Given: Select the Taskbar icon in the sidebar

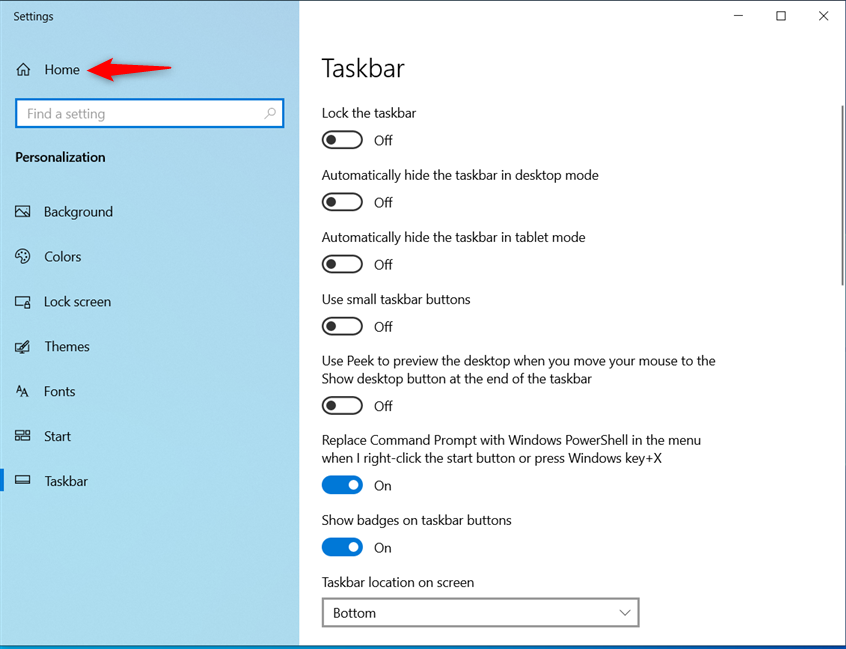Looking at the screenshot, I should click(22, 481).
